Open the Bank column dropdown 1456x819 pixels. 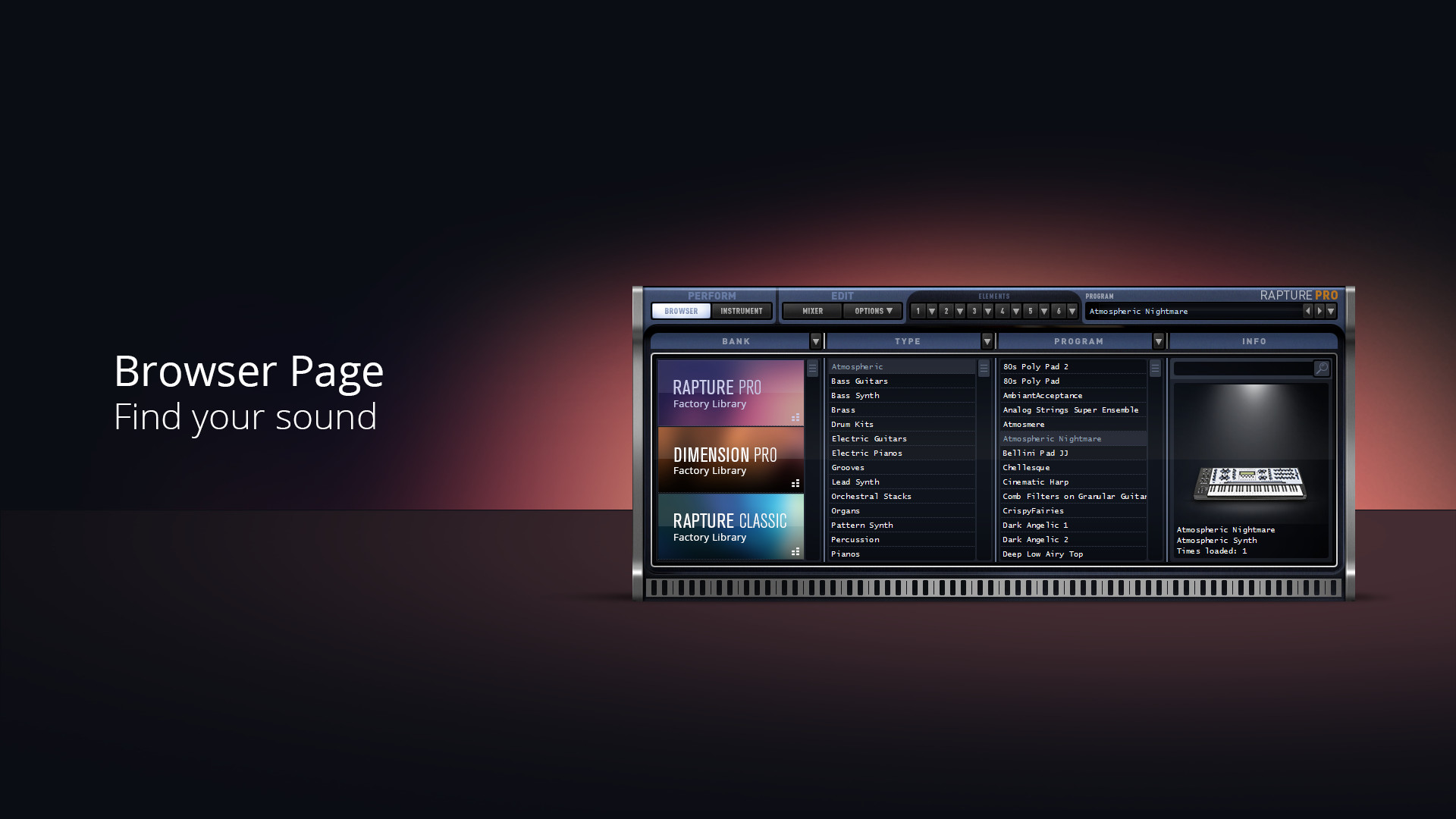click(814, 341)
